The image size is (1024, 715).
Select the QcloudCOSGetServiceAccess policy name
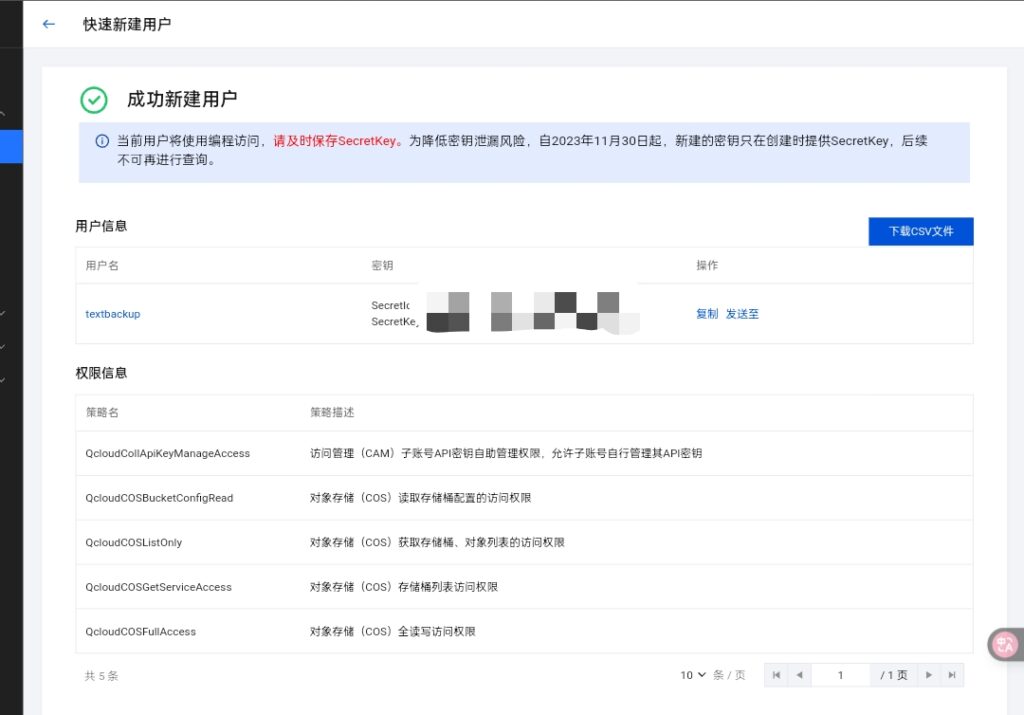coord(158,587)
